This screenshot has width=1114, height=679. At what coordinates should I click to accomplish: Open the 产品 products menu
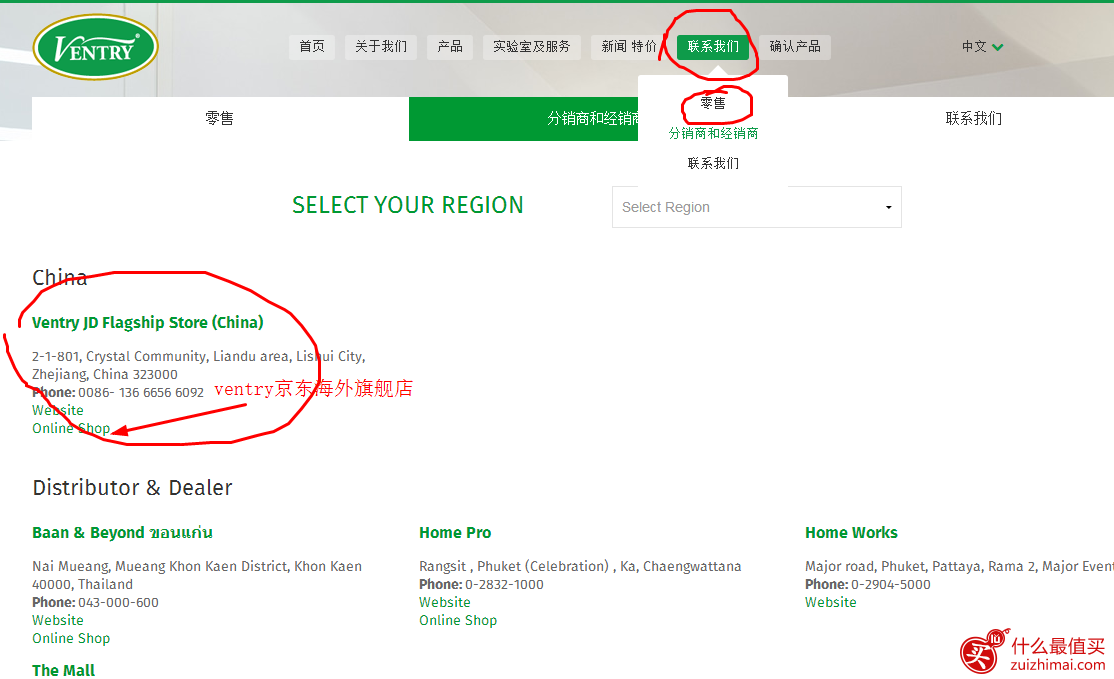(450, 47)
